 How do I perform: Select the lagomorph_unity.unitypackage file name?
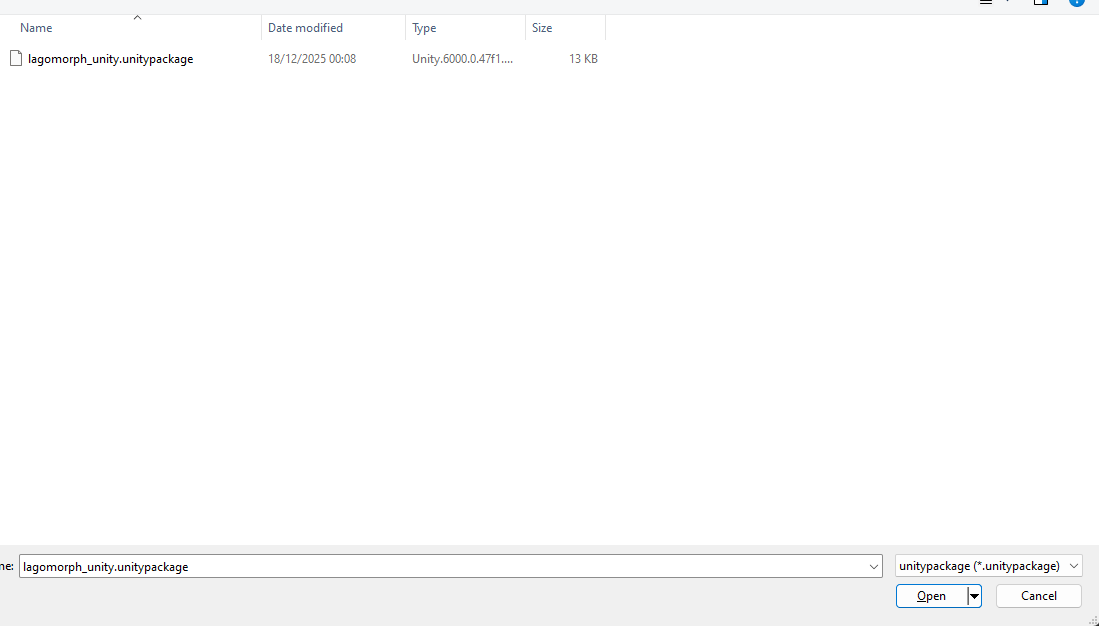point(110,59)
